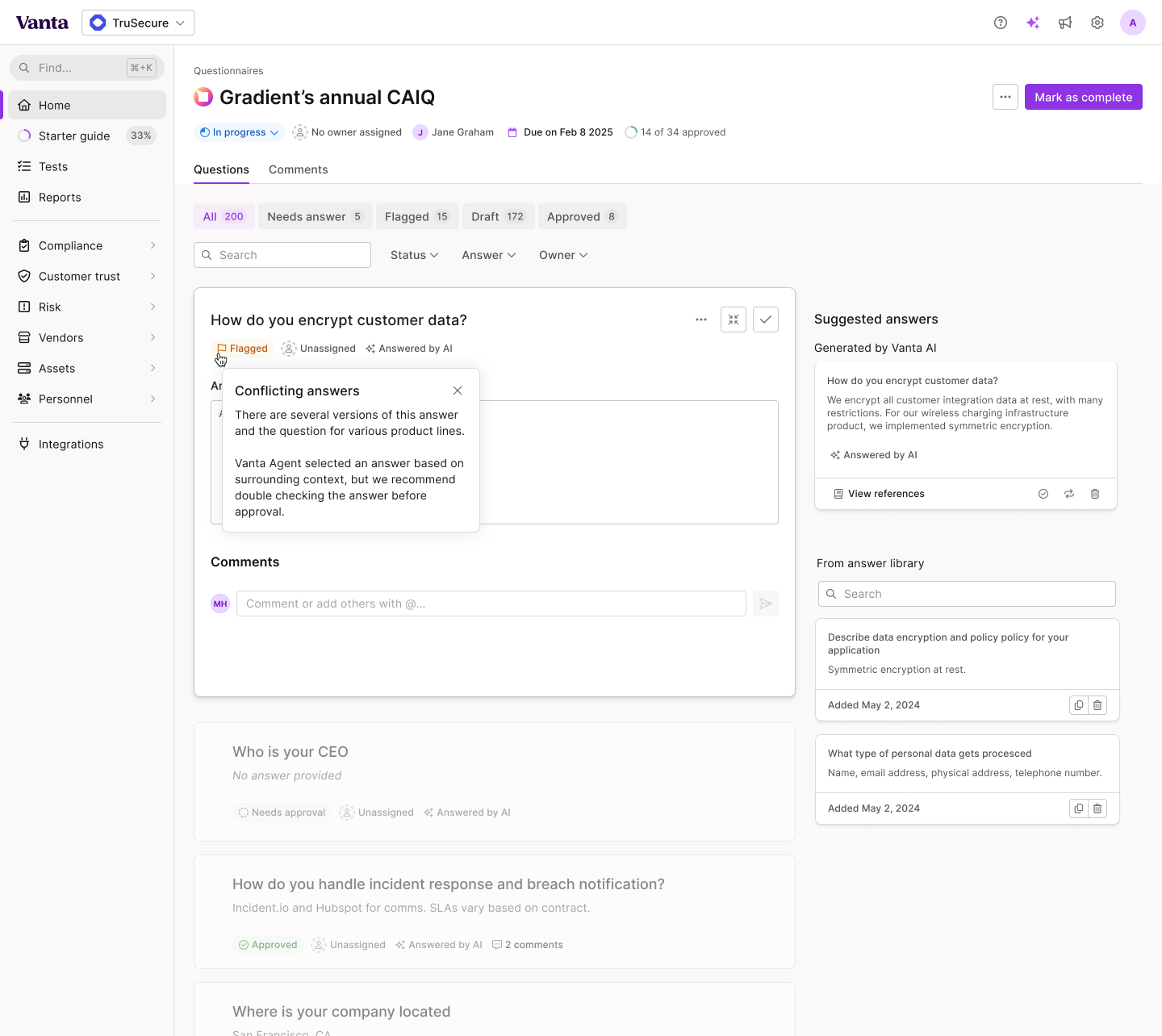The height and width of the screenshot is (1036, 1162).
Task: Open Tests in sidebar
Action: pyautogui.click(x=87, y=166)
